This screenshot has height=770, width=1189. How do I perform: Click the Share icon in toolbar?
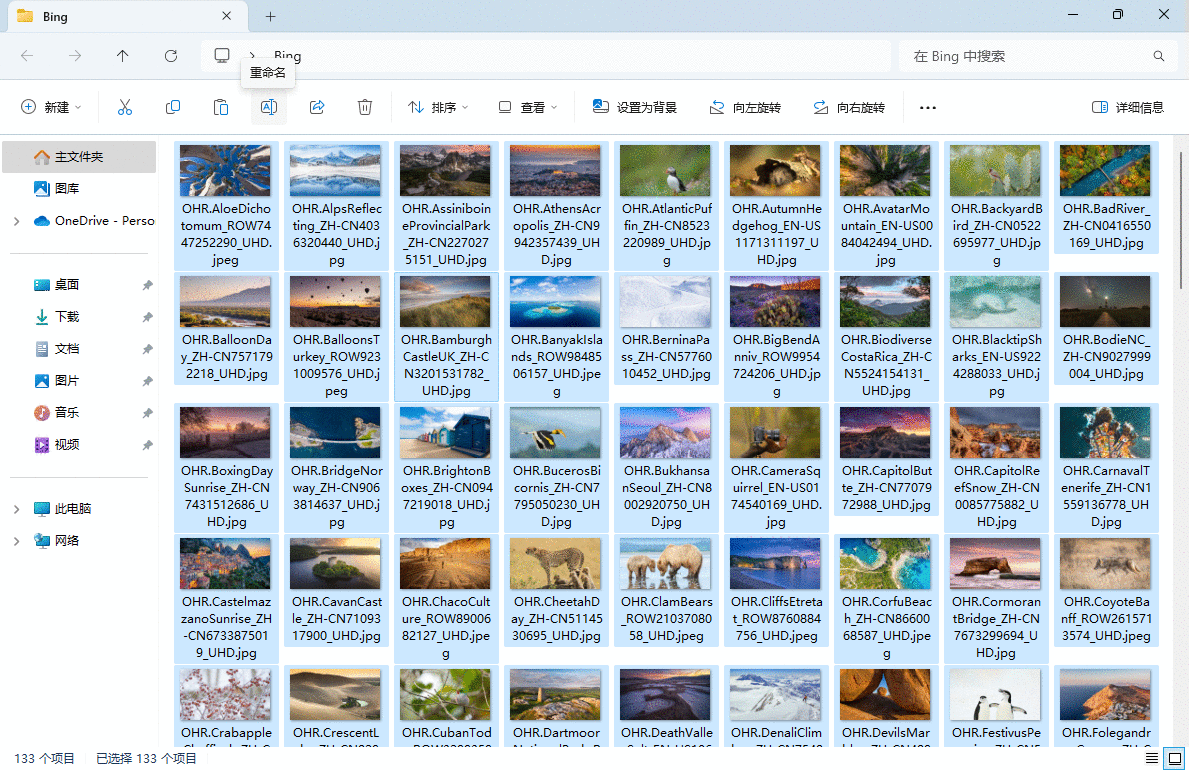point(317,107)
